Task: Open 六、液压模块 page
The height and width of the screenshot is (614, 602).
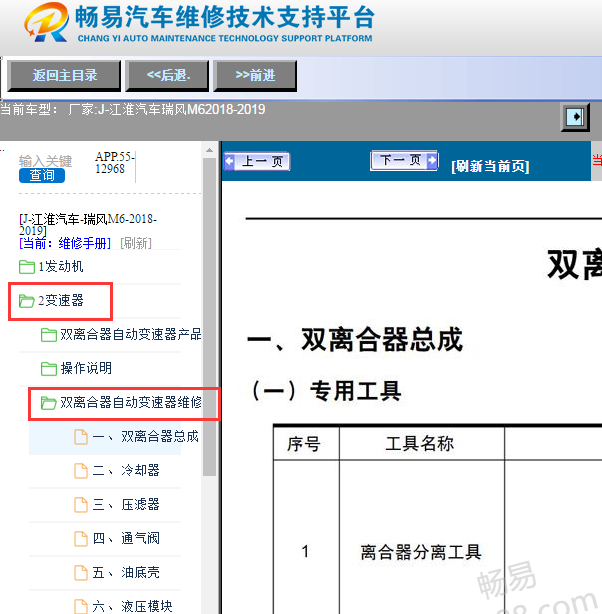Action: coord(132,607)
